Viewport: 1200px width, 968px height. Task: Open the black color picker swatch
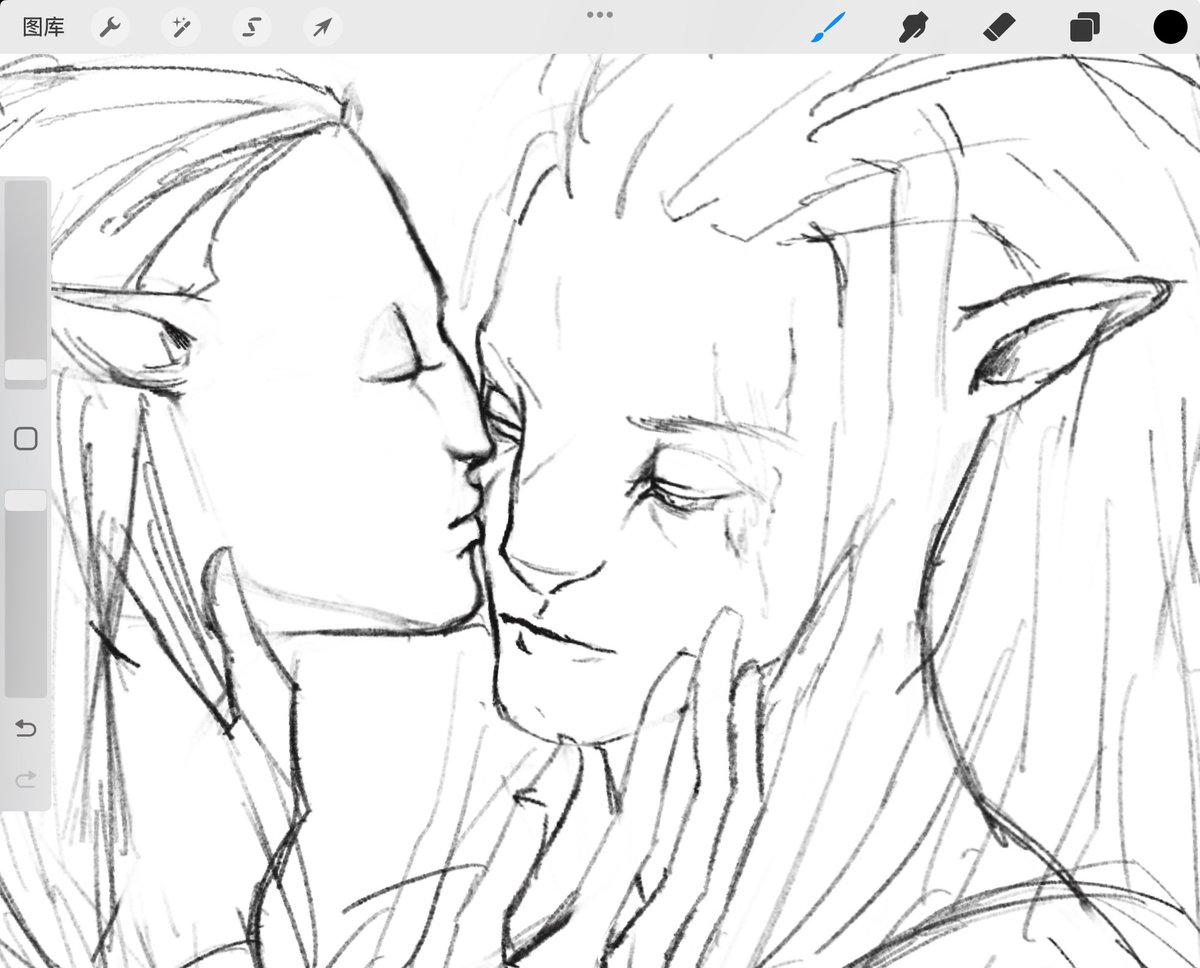1170,27
